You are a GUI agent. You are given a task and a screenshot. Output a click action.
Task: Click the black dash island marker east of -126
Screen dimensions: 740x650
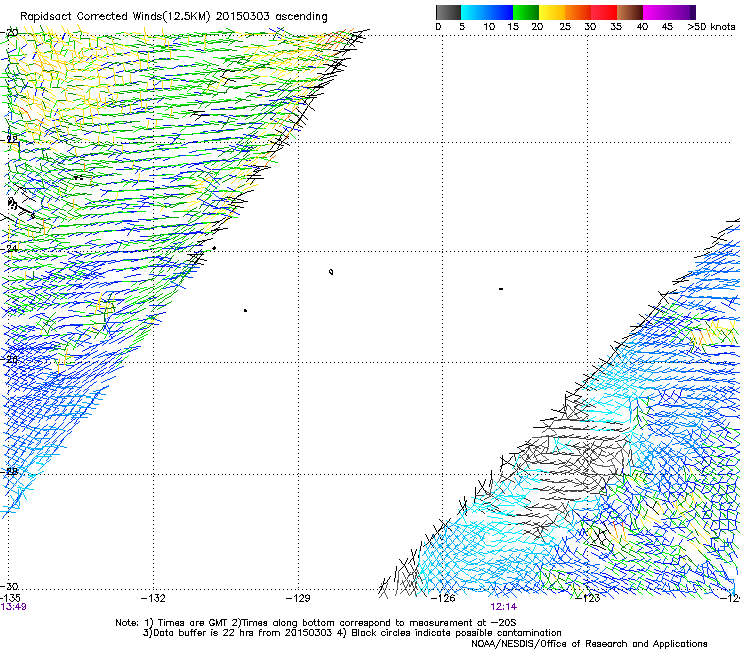pos(501,288)
